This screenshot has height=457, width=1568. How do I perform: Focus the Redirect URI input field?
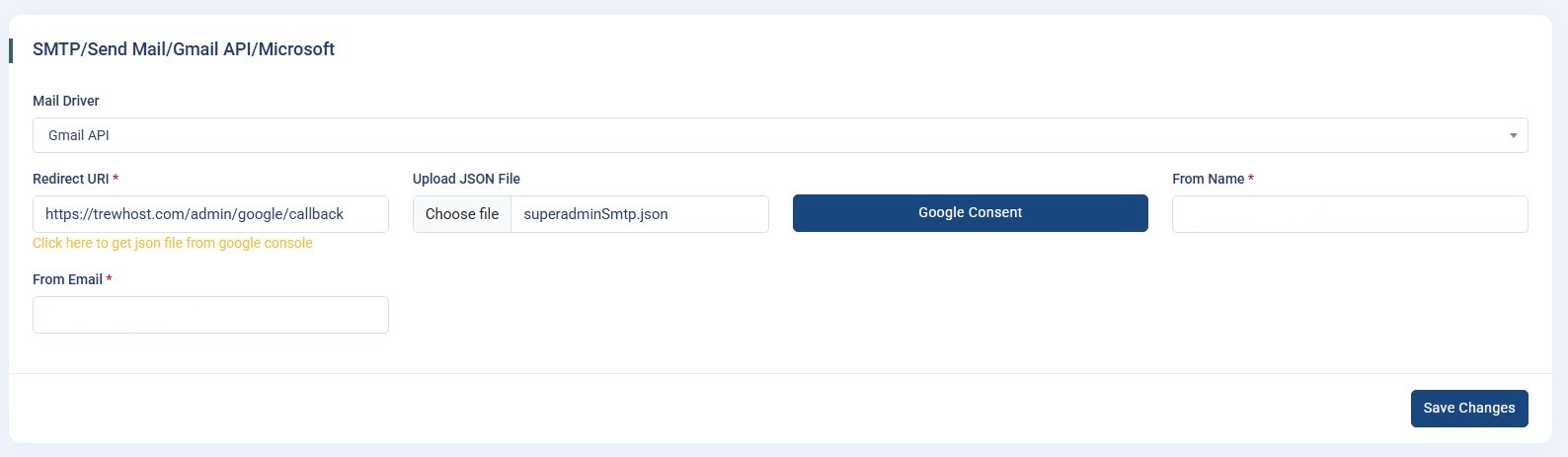[x=210, y=214]
